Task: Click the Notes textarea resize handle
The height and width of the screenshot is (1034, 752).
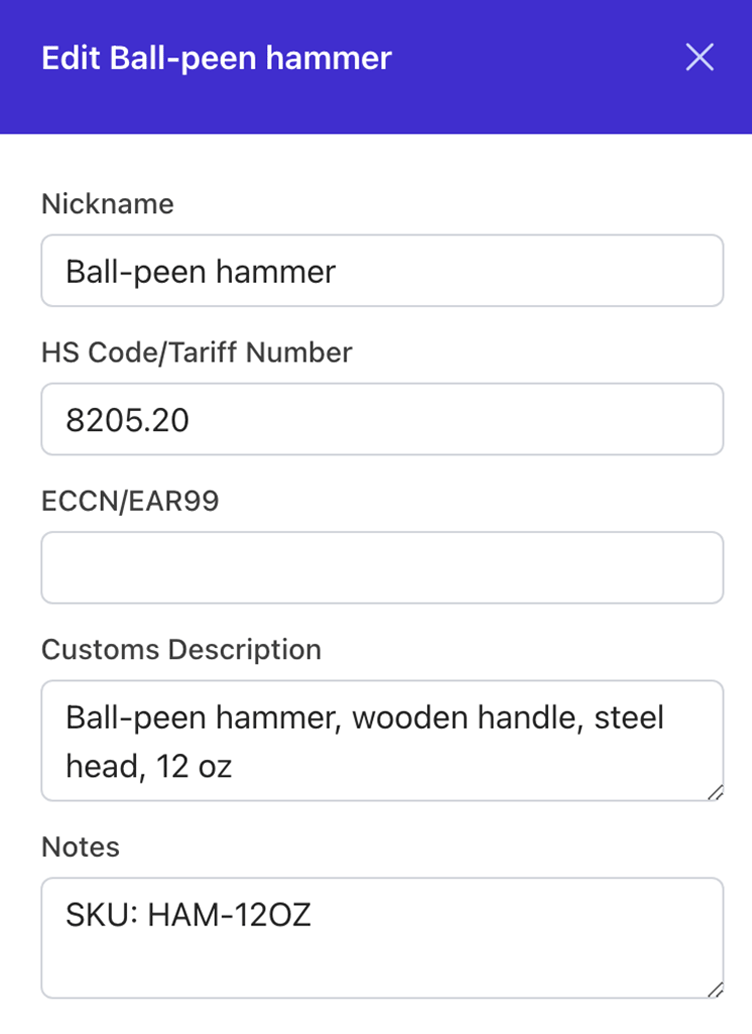Action: coord(715,989)
